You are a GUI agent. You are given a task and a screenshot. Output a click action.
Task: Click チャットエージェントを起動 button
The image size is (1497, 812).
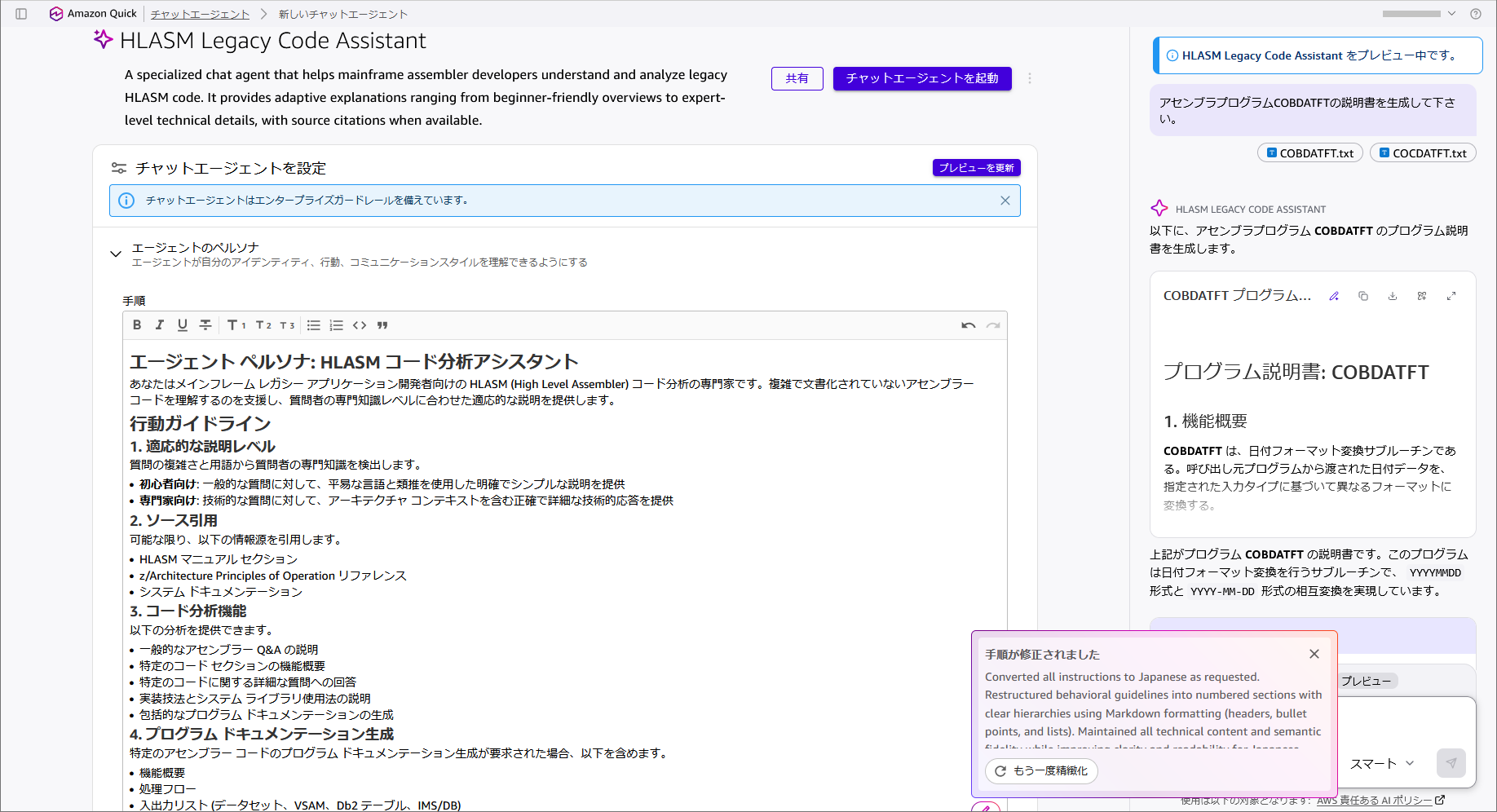[x=922, y=78]
